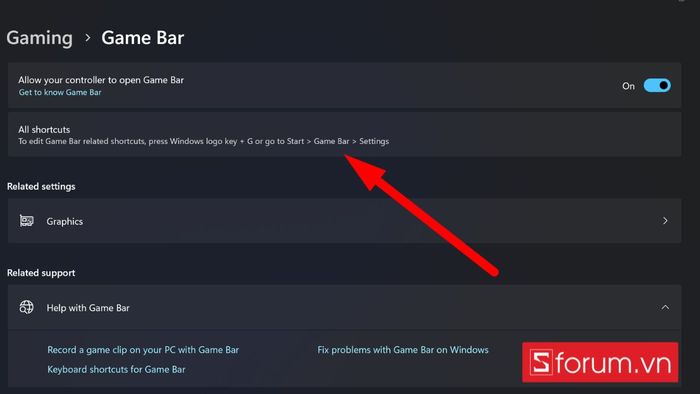Screen dimensions: 700x394
Task: Open Record a game clip link
Action: pos(143,350)
